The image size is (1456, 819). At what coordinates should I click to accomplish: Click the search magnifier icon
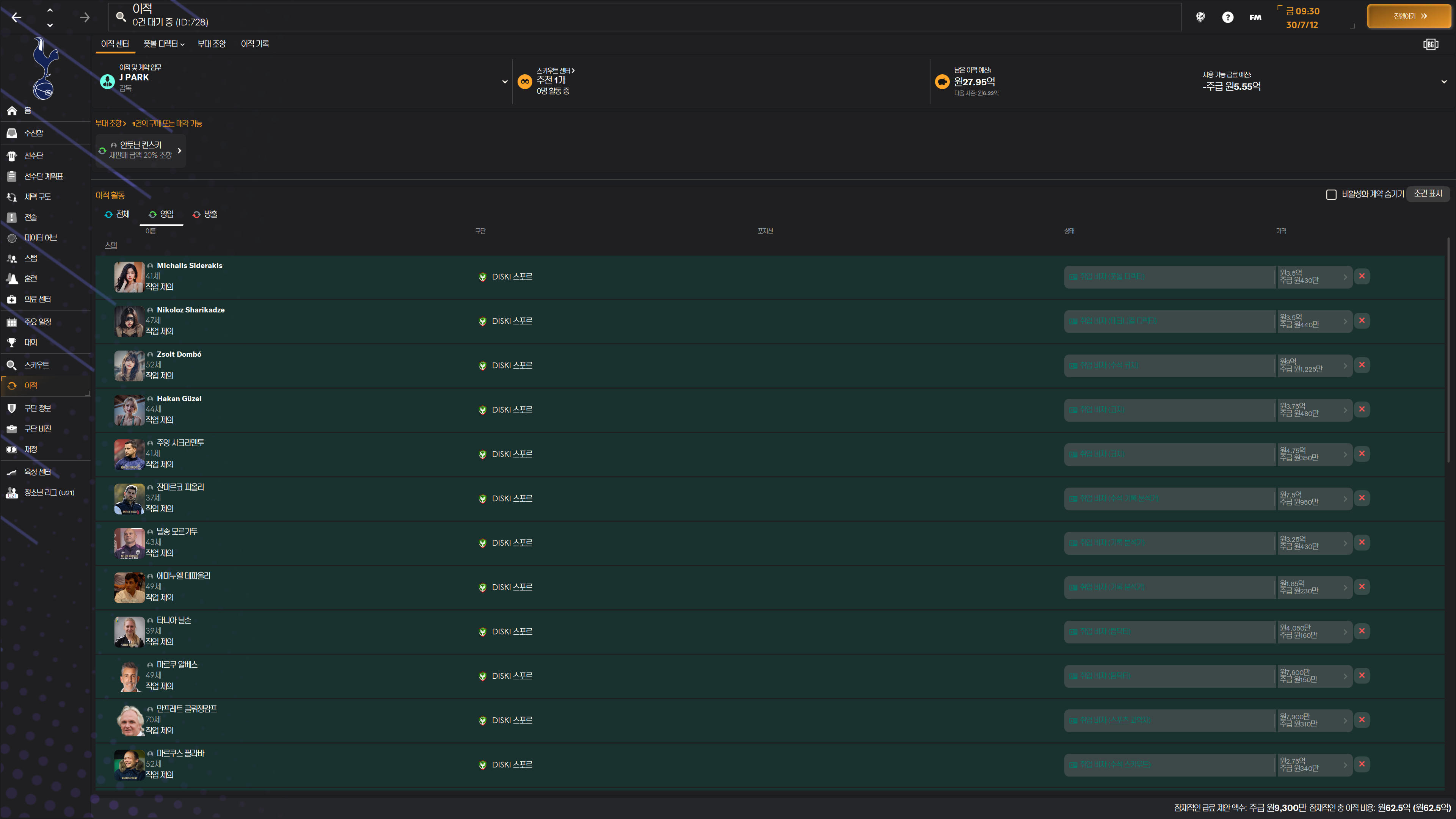121,17
